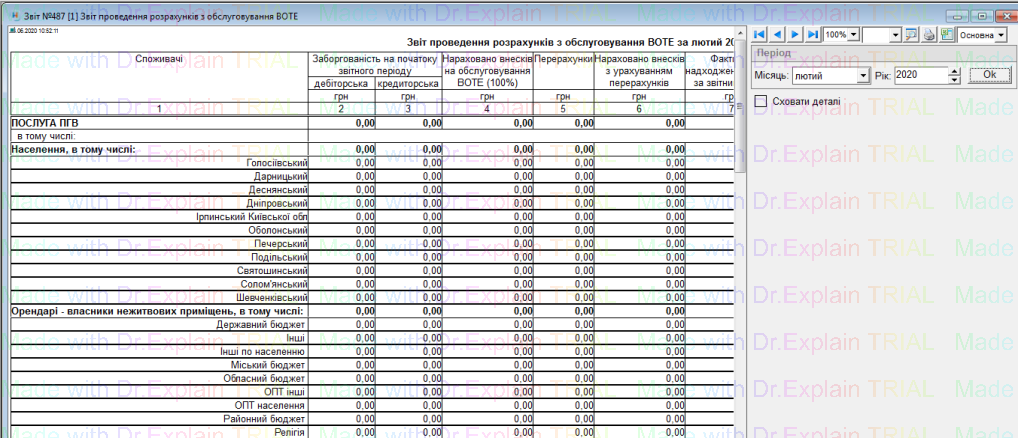
Task: Open the empty toolbar combo box
Action: (895, 35)
